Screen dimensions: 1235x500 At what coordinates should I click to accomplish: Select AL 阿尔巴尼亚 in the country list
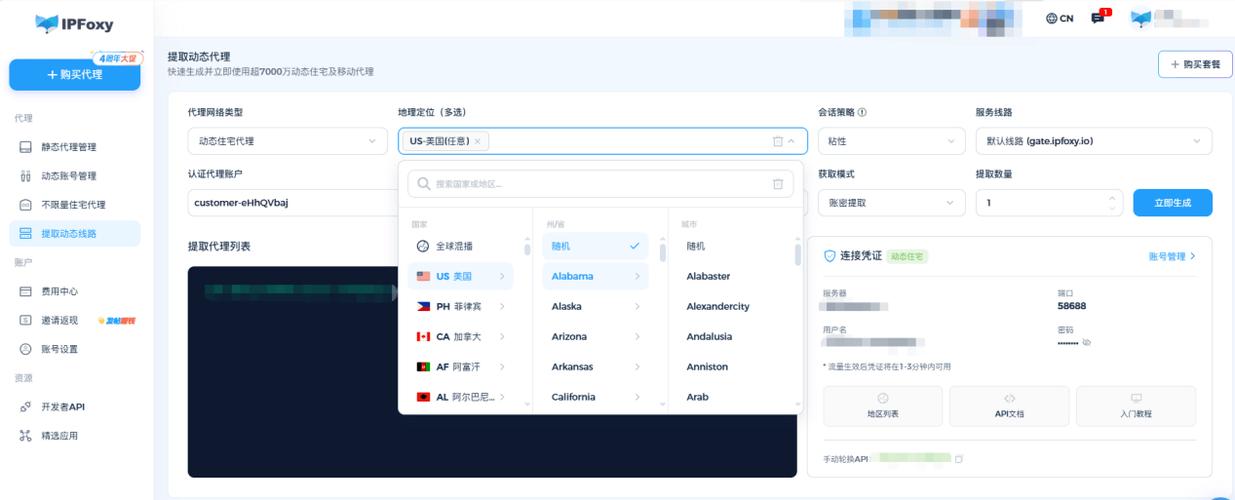pos(460,397)
